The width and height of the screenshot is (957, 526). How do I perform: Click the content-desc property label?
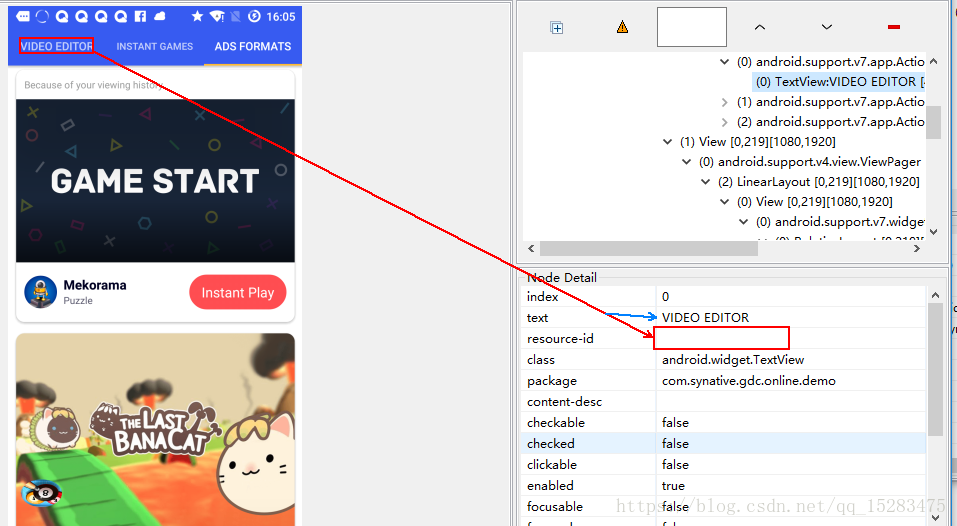(564, 402)
